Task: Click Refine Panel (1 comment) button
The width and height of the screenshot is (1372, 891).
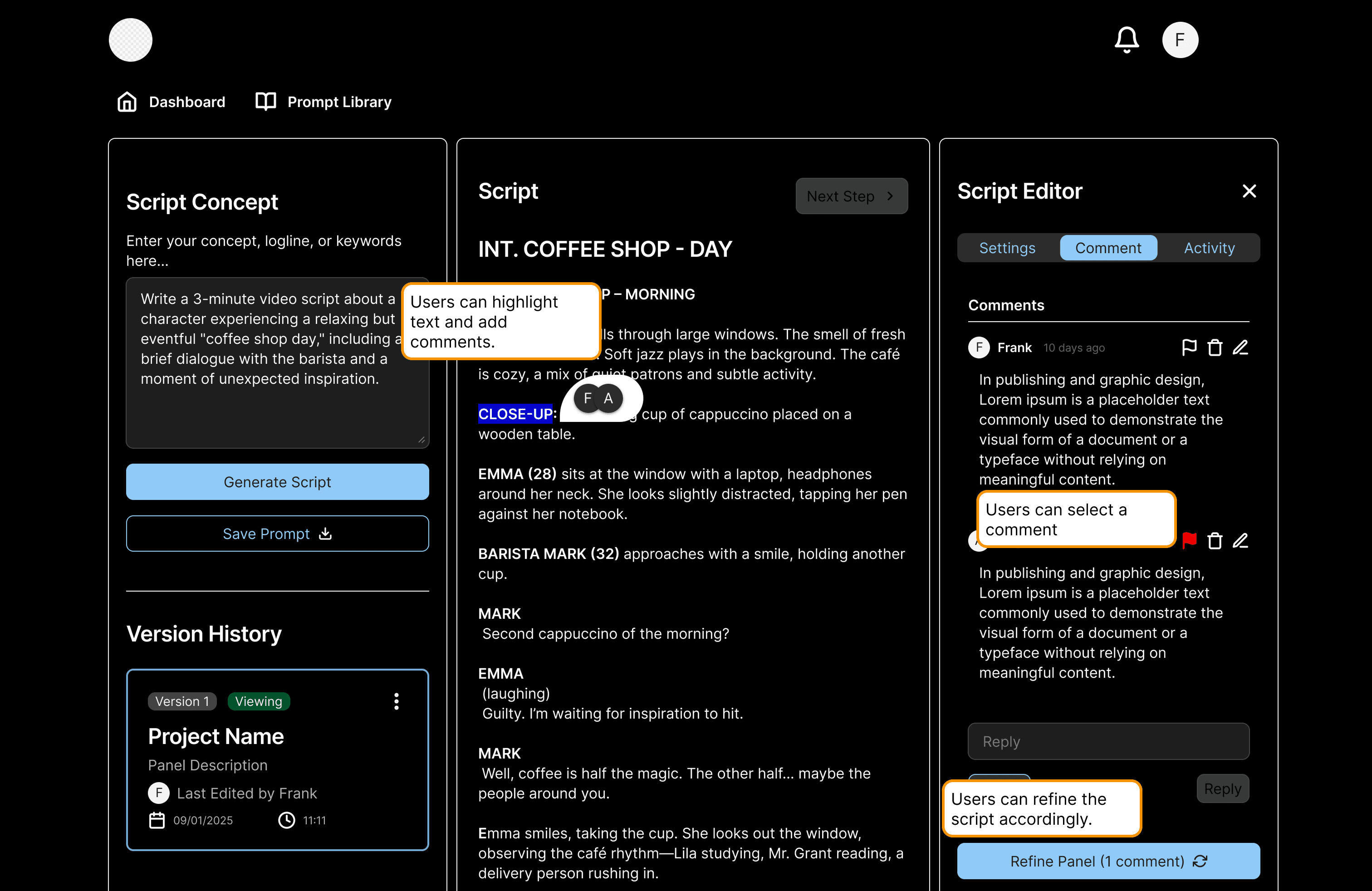Action: click(x=1107, y=861)
